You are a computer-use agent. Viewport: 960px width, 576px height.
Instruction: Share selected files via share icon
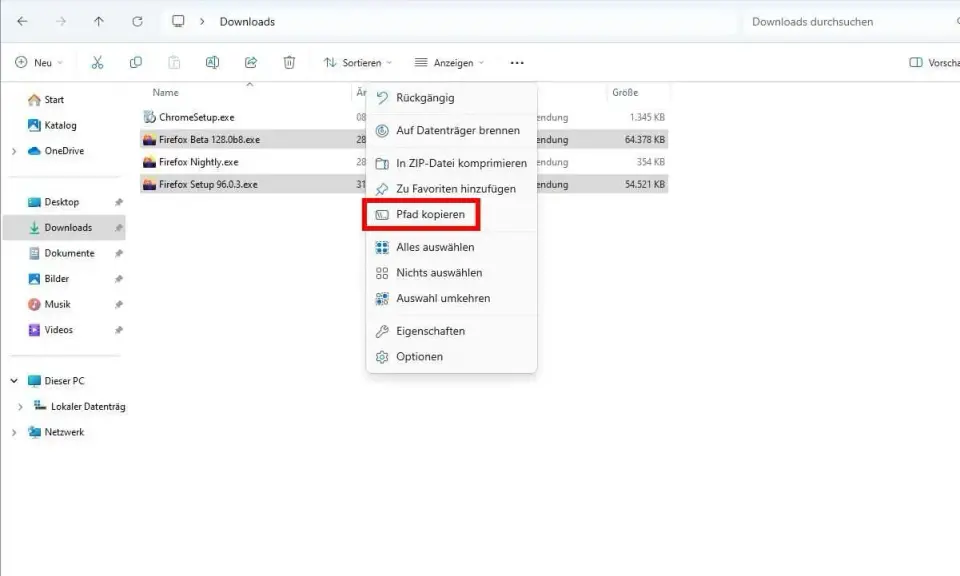(x=250, y=62)
